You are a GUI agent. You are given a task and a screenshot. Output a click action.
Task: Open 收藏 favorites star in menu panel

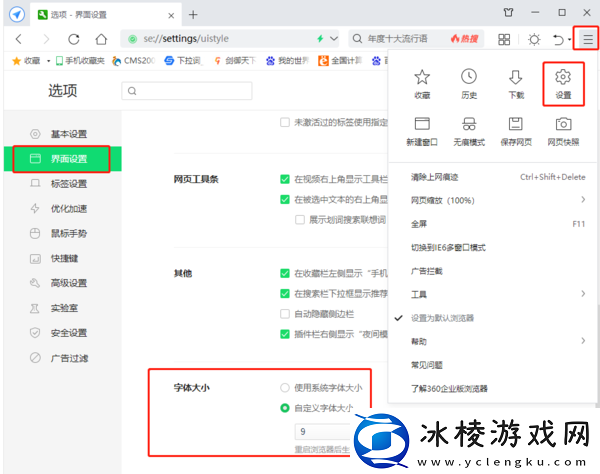[x=422, y=84]
